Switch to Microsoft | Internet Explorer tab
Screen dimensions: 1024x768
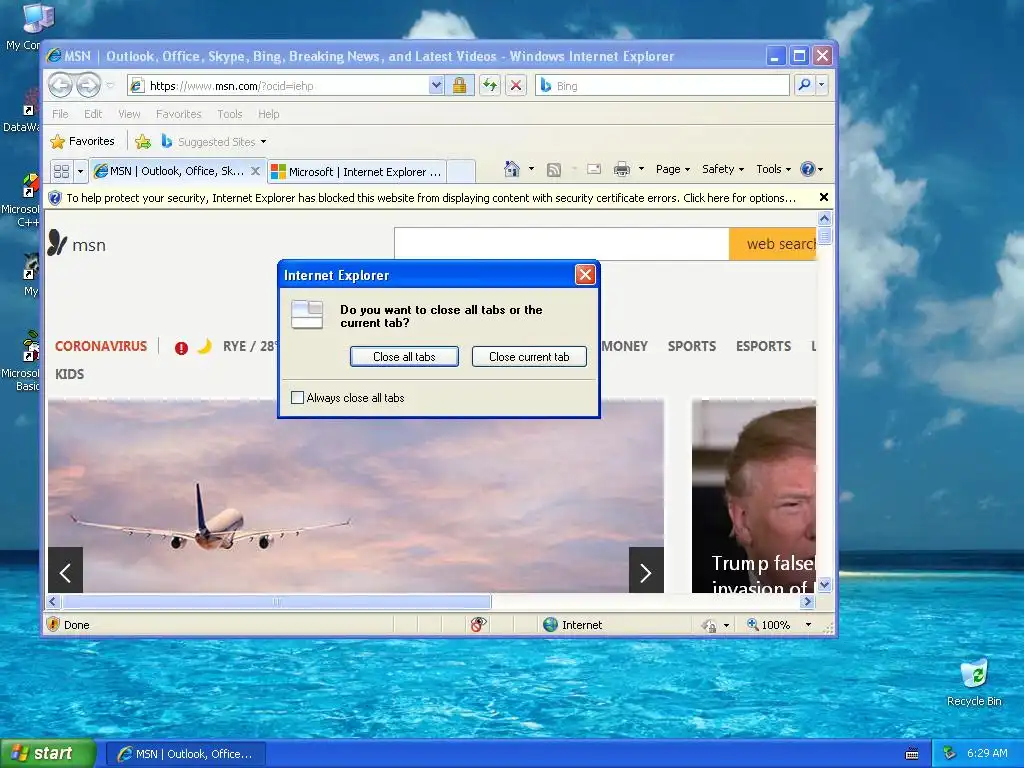(x=357, y=172)
